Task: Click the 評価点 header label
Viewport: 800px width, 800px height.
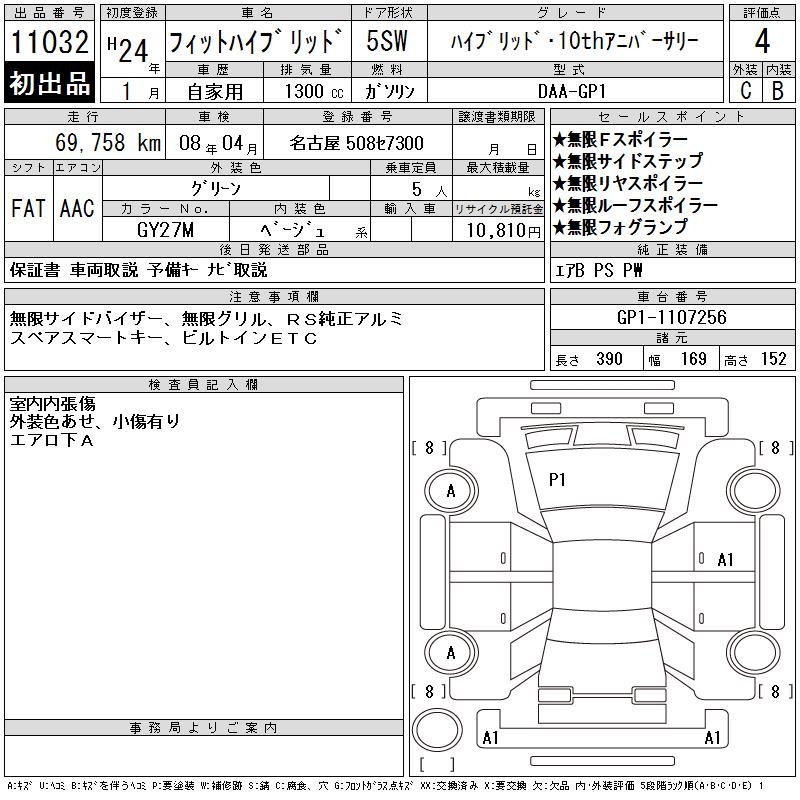Action: (762, 13)
